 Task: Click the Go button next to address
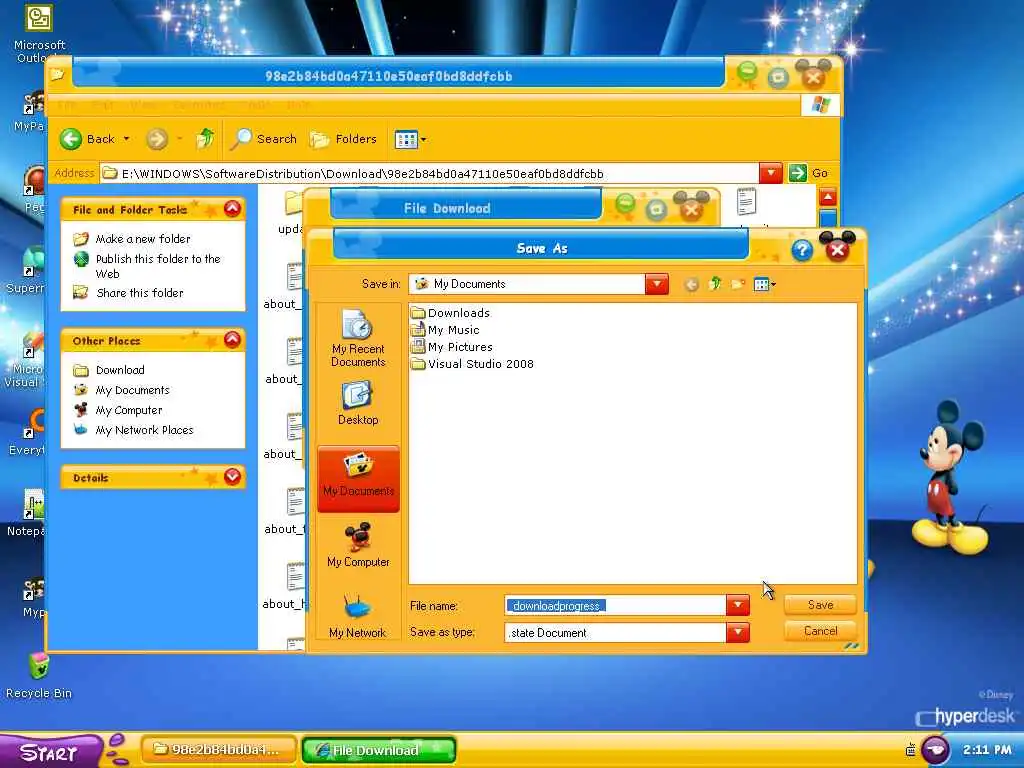click(808, 173)
